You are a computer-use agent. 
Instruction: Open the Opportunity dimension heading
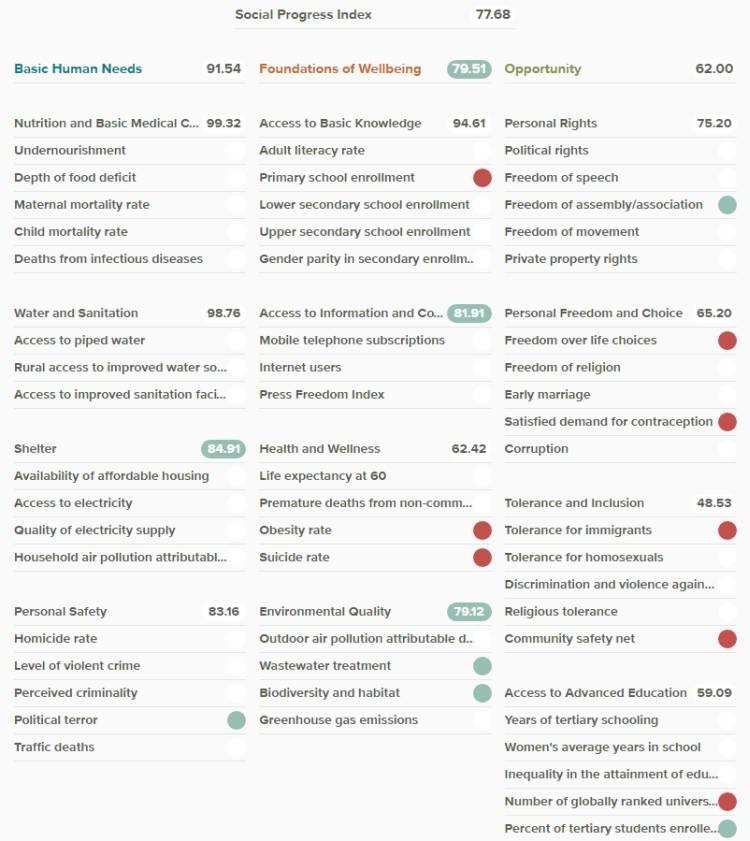click(x=542, y=69)
